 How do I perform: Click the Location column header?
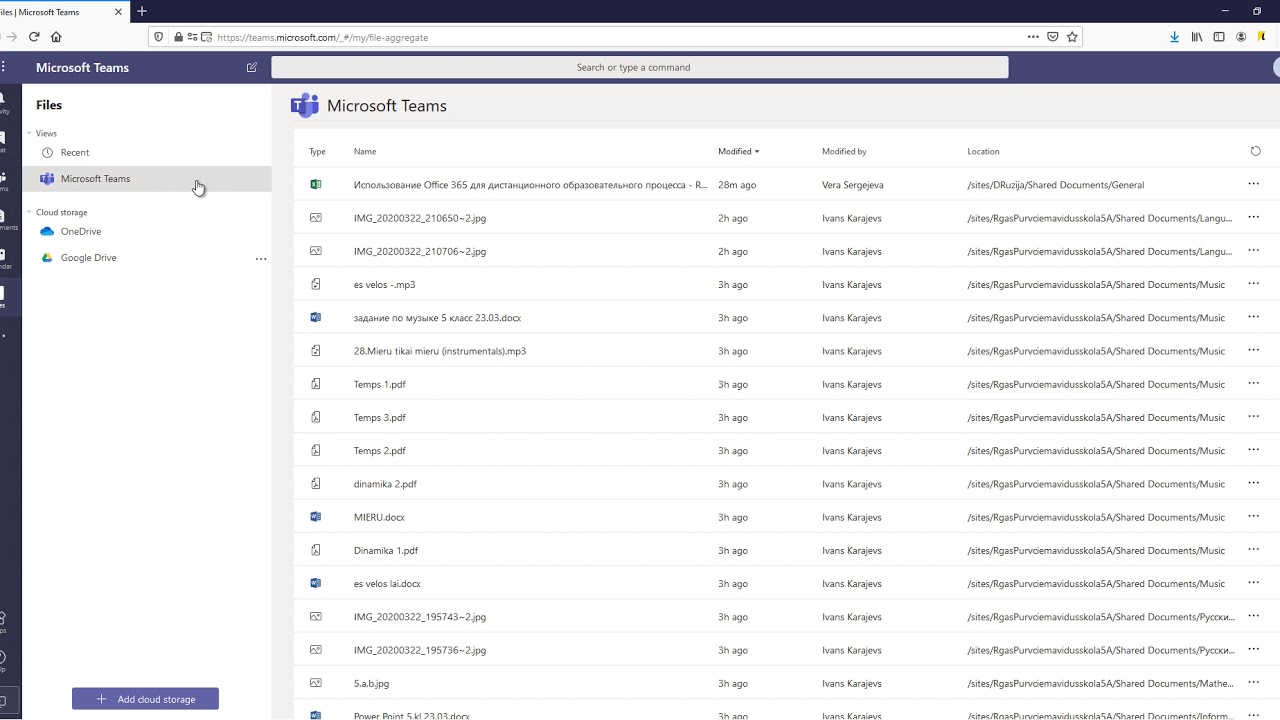tap(983, 151)
